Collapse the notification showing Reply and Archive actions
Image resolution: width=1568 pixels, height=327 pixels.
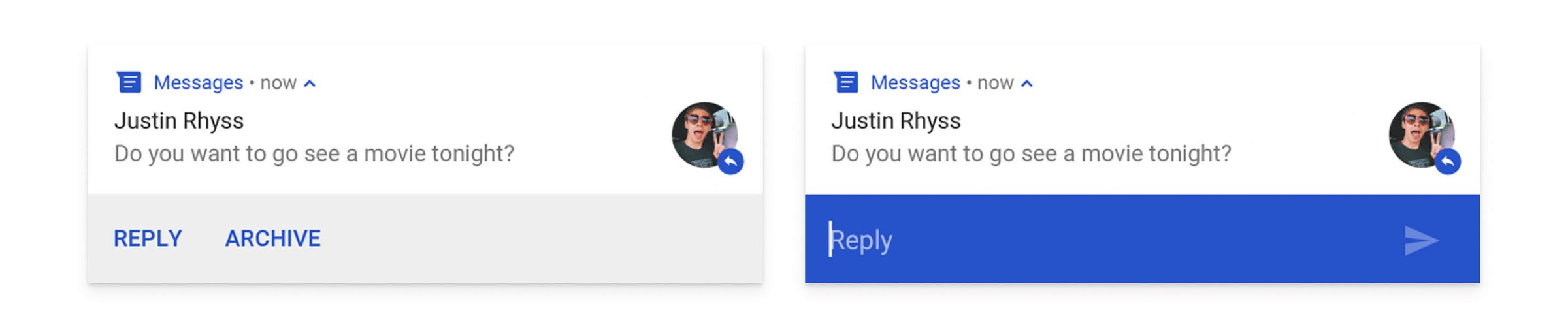[310, 84]
